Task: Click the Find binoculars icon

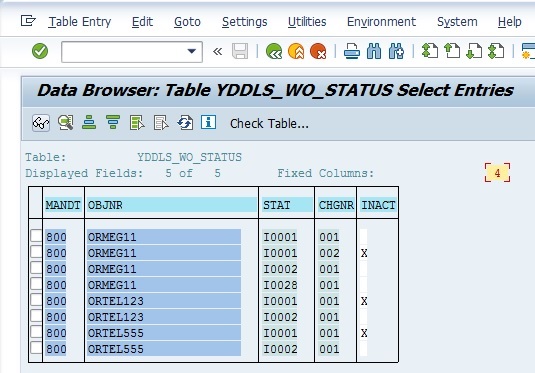Action: click(x=374, y=52)
